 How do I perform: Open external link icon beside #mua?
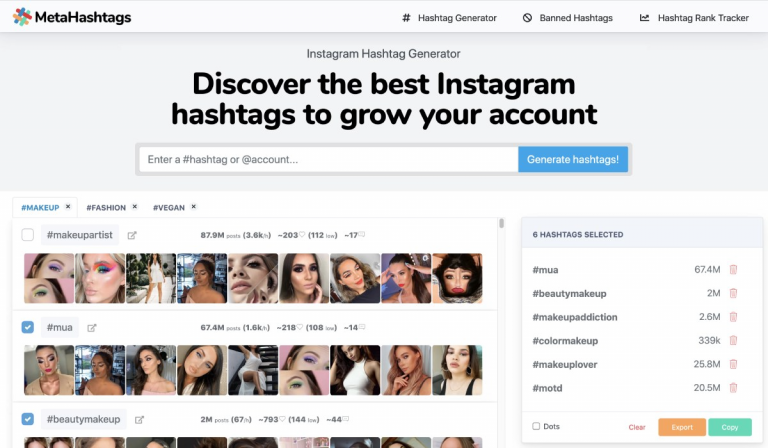(x=92, y=328)
